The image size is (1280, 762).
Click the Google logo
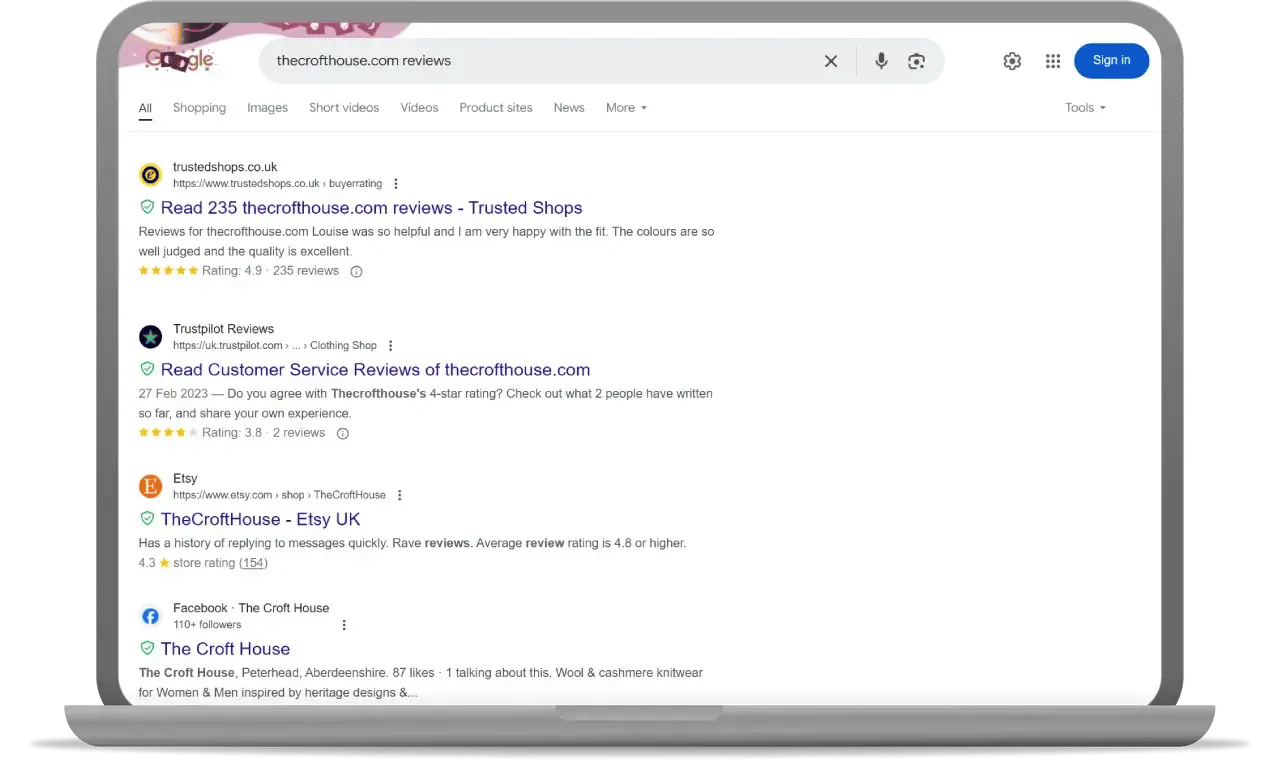180,60
